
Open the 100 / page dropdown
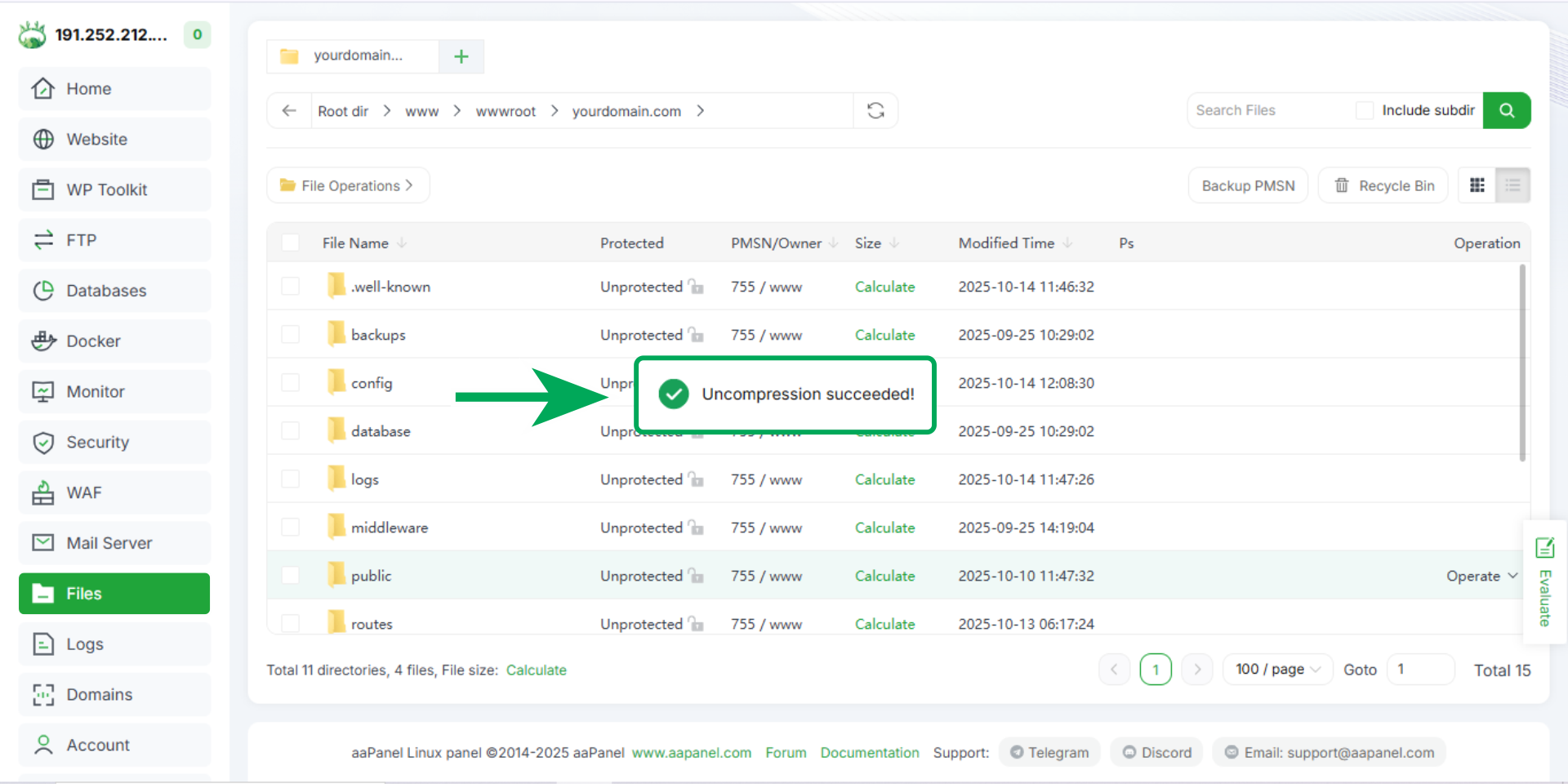click(1277, 670)
